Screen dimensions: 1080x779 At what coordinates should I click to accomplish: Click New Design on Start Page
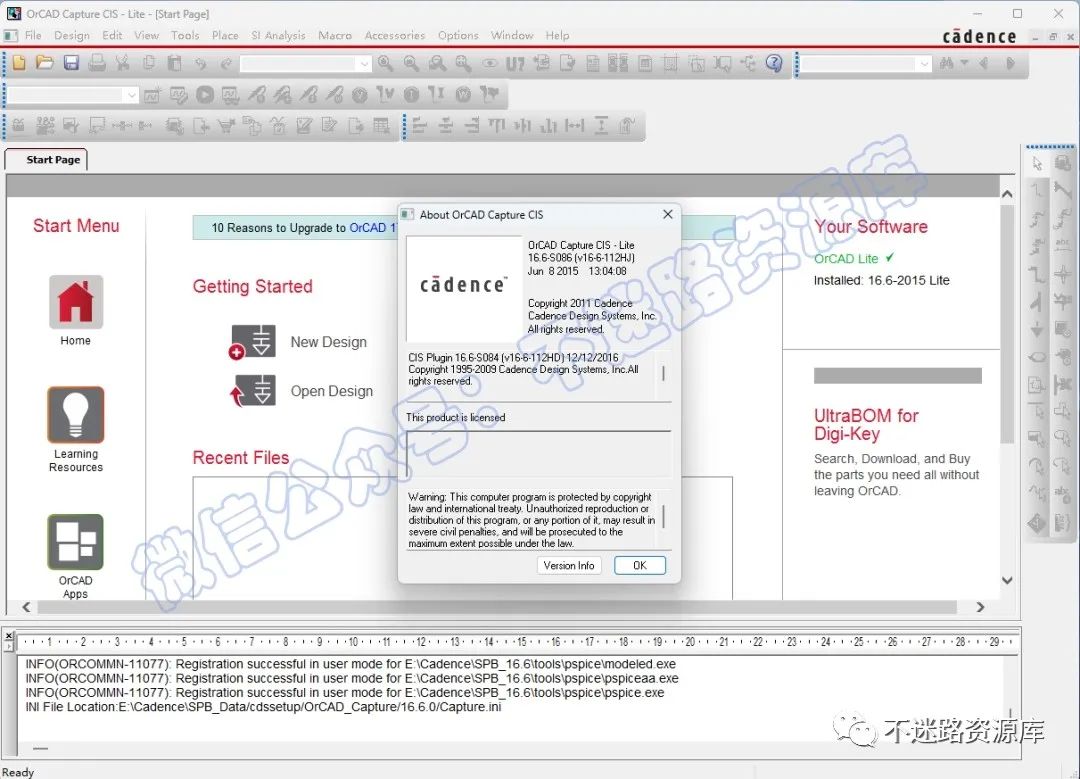point(329,342)
